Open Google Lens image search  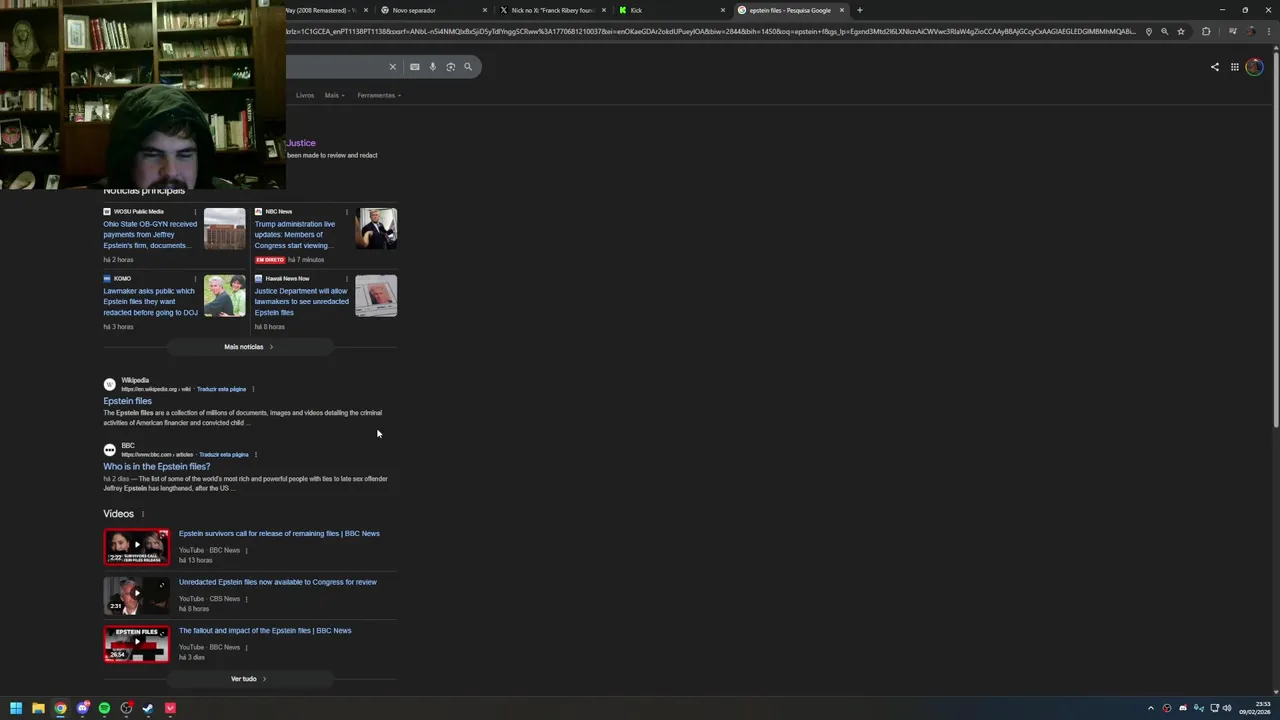450,67
